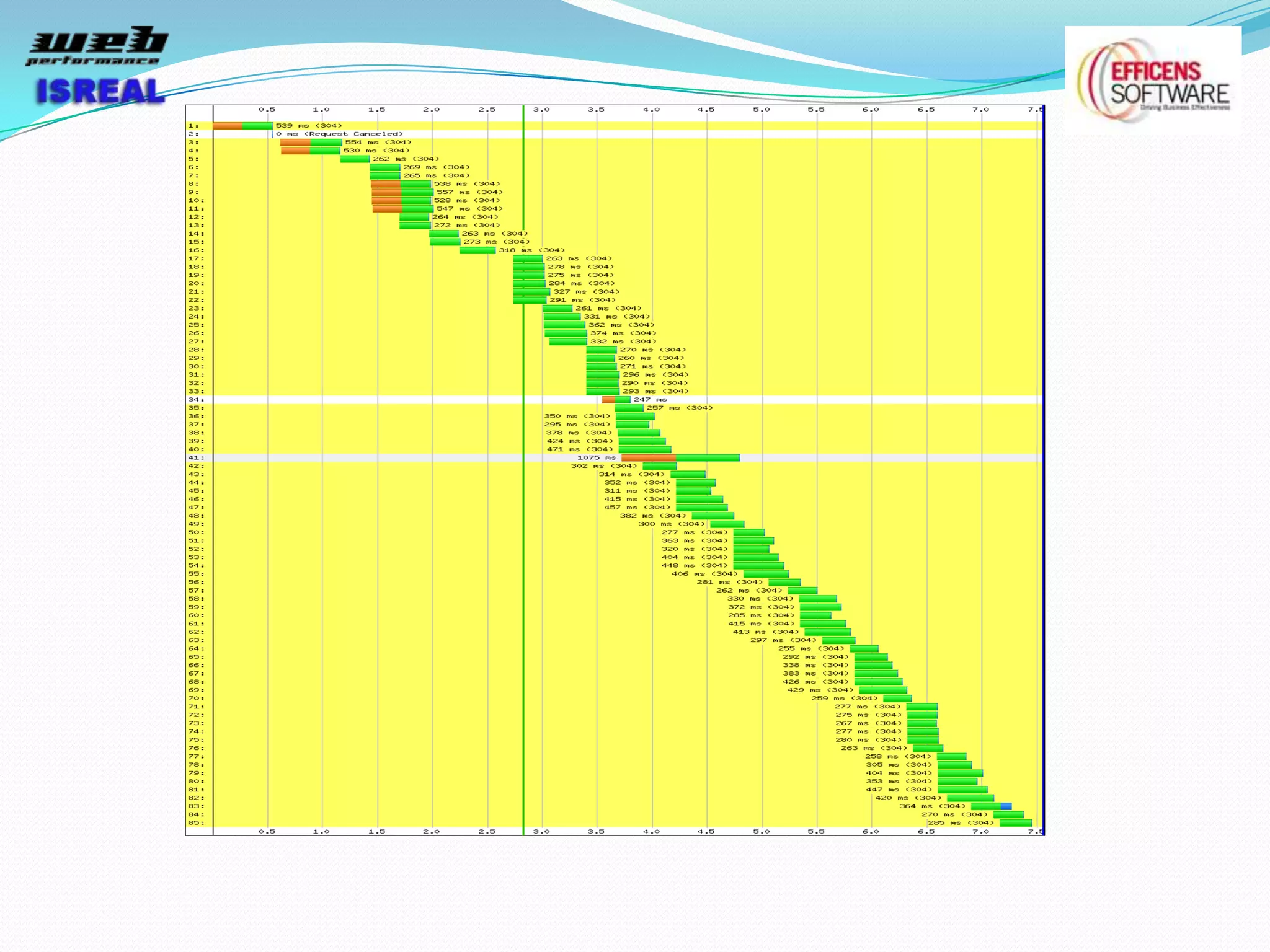
Task: Click the 247 ms bar in row 34
Action: click(616, 400)
